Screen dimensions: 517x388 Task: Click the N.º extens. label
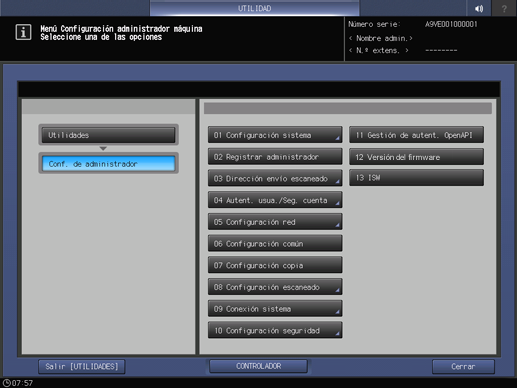click(x=379, y=50)
